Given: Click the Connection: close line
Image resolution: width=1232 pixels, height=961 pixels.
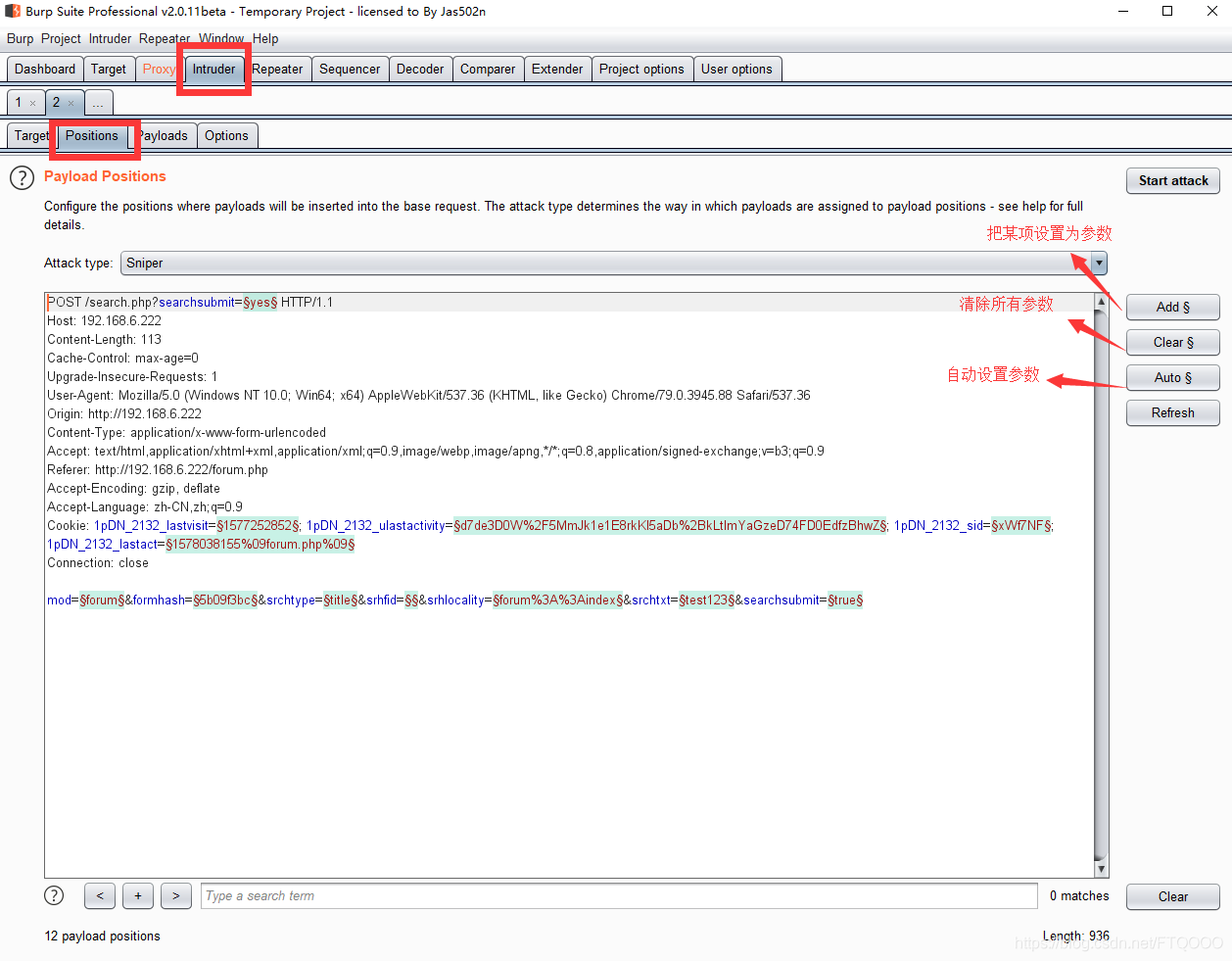Looking at the screenshot, I should pyautogui.click(x=98, y=562).
